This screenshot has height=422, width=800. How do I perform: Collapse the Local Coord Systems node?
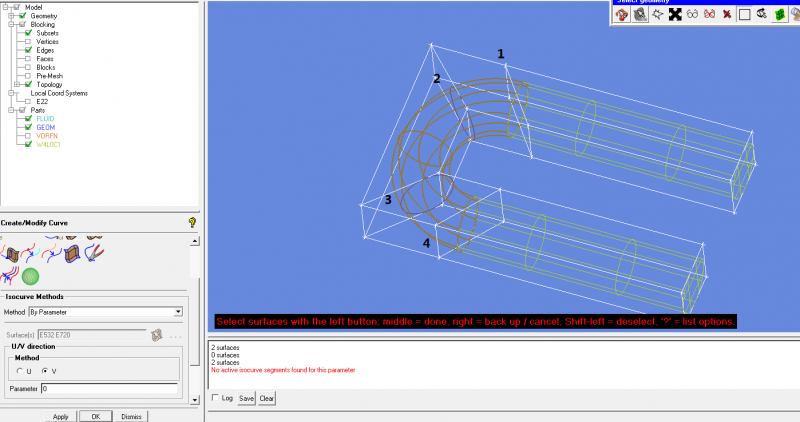pyautogui.click(x=11, y=93)
